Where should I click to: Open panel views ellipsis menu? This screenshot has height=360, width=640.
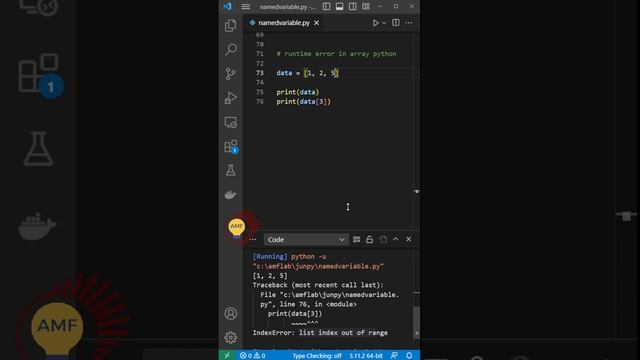(x=253, y=240)
